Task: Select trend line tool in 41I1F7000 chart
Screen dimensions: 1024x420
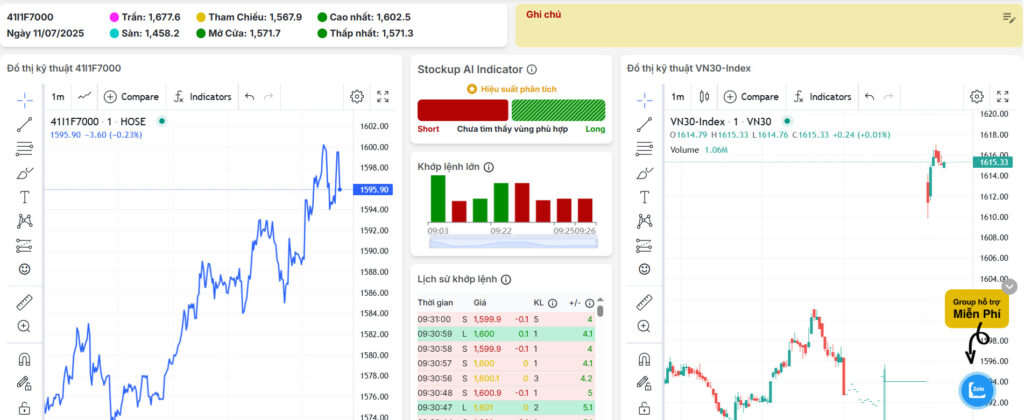Action: pos(25,124)
